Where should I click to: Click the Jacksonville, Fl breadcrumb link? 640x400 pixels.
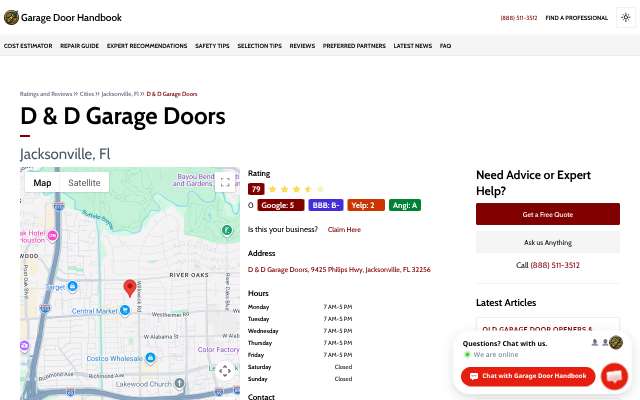point(120,94)
